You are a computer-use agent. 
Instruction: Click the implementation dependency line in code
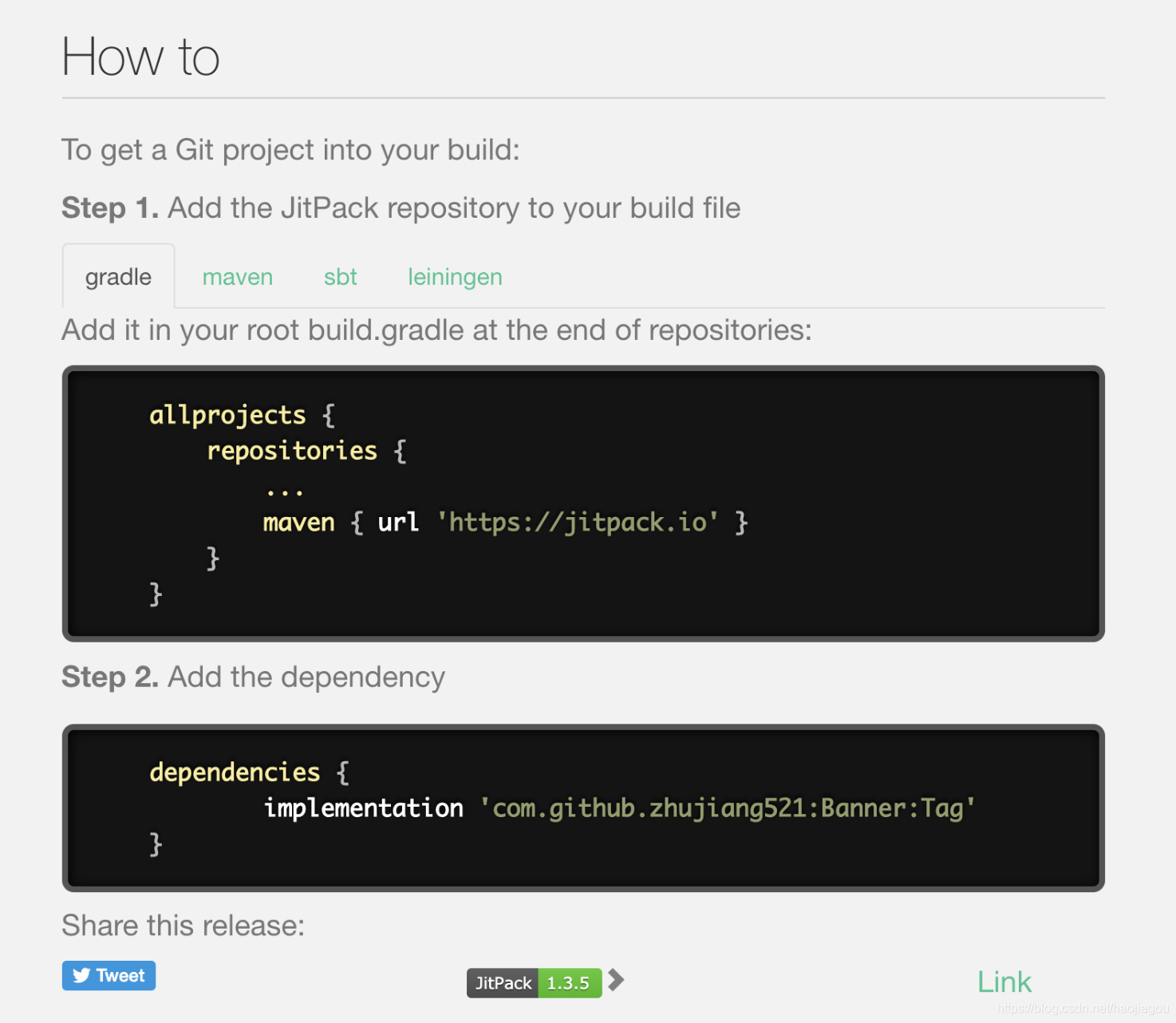coord(619,808)
